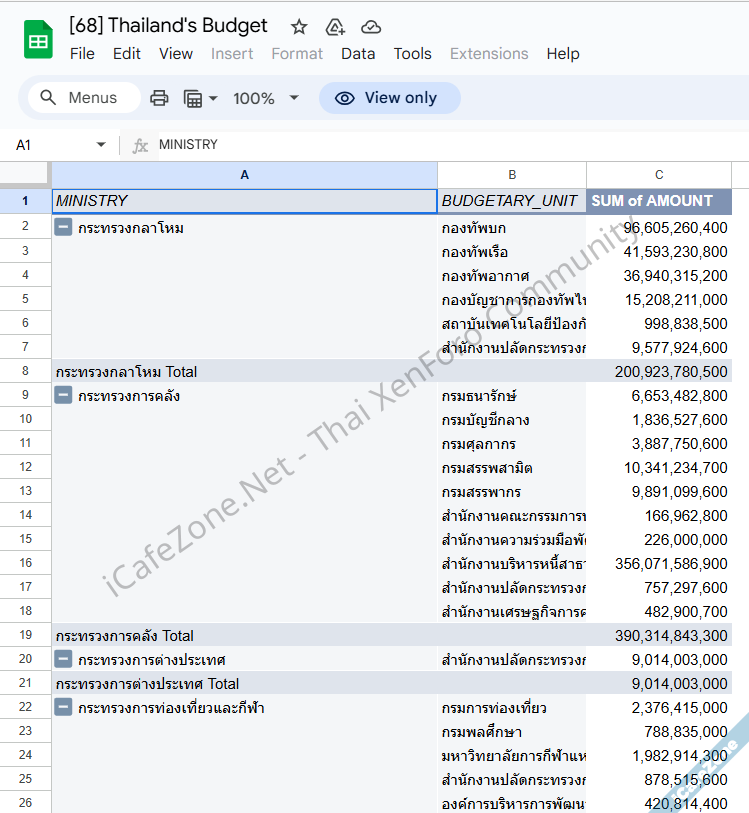The image size is (749, 813).
Task: Collapse the กระทรวงการคลัง pivot group
Action: tap(63, 396)
